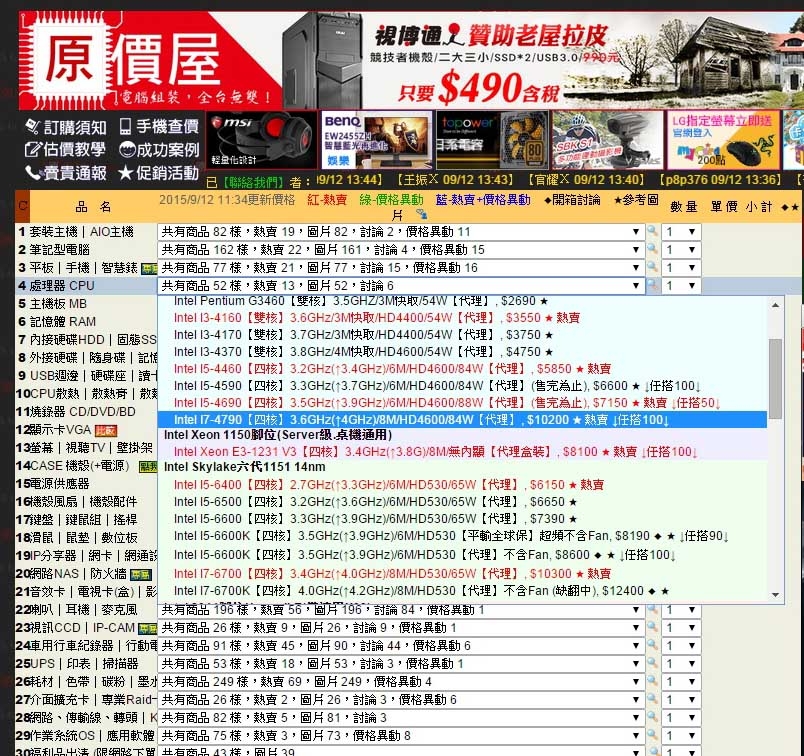The width and height of the screenshot is (804, 756).
Task: Open the 套裝主機 product dropdown
Action: [x=401, y=232]
